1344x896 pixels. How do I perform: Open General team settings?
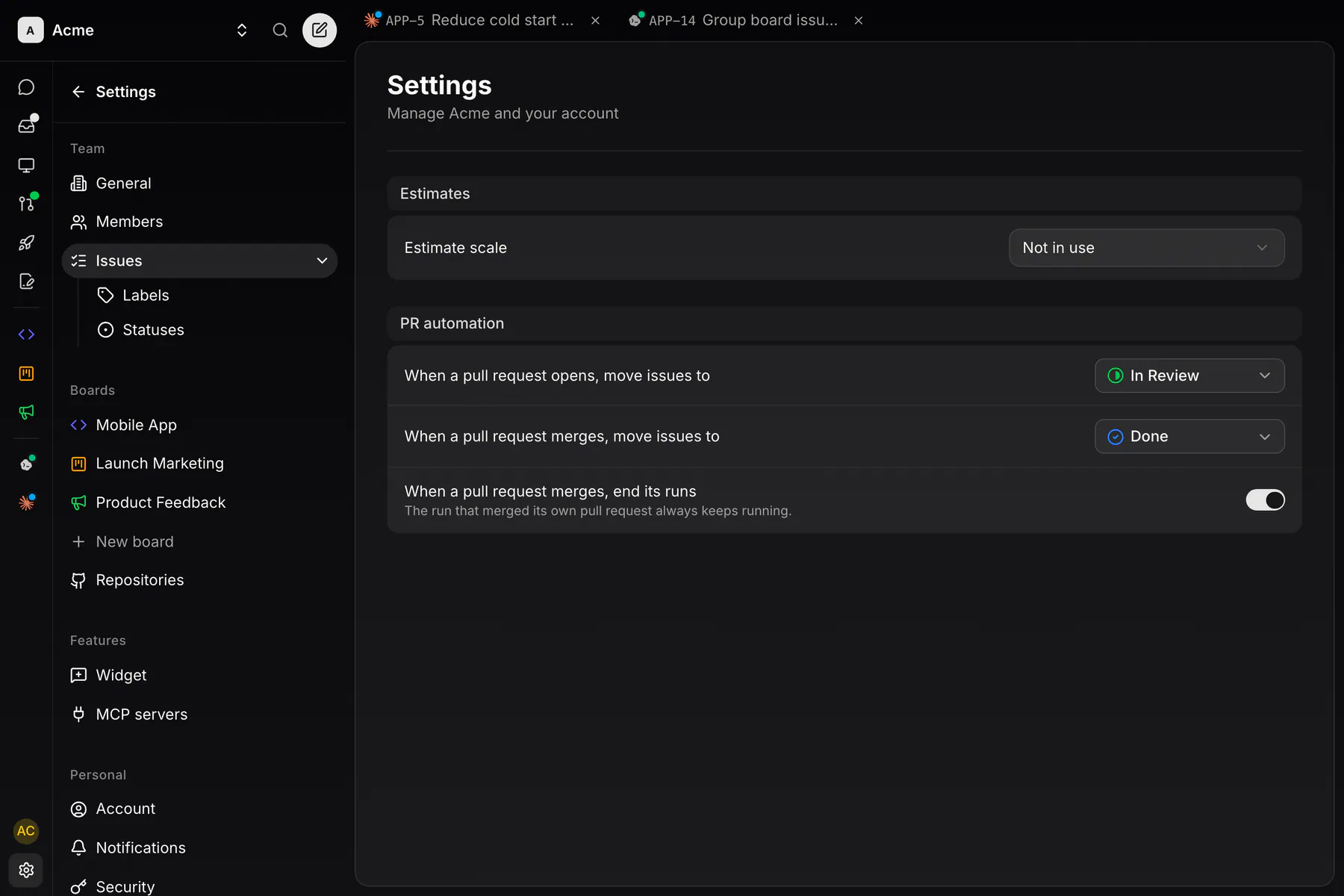pyautogui.click(x=199, y=183)
